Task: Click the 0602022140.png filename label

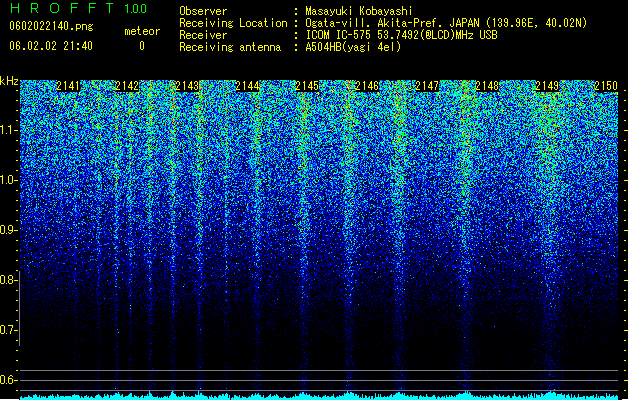Action: (x=51, y=26)
